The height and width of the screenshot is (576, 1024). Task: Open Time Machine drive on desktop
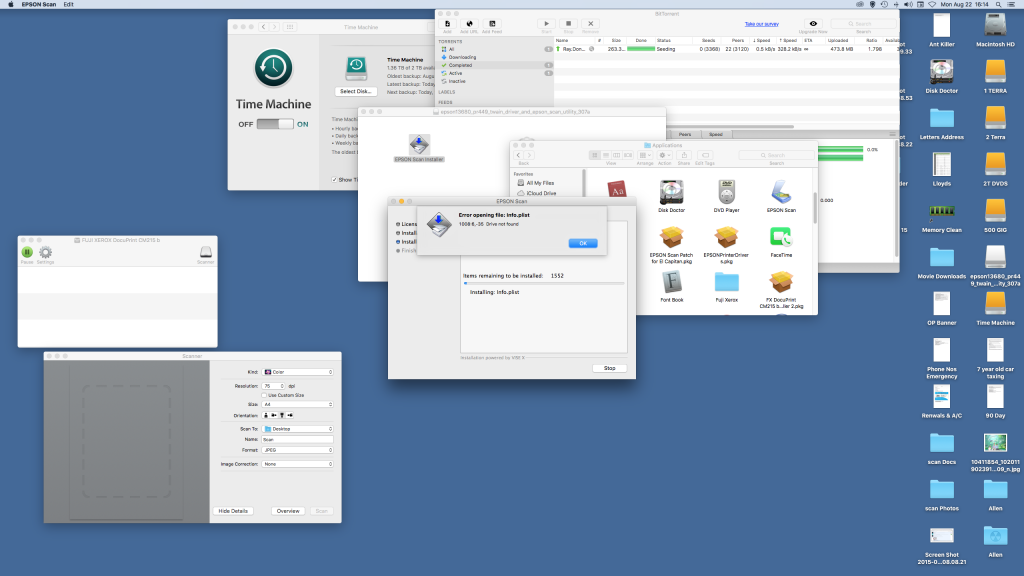tap(995, 304)
